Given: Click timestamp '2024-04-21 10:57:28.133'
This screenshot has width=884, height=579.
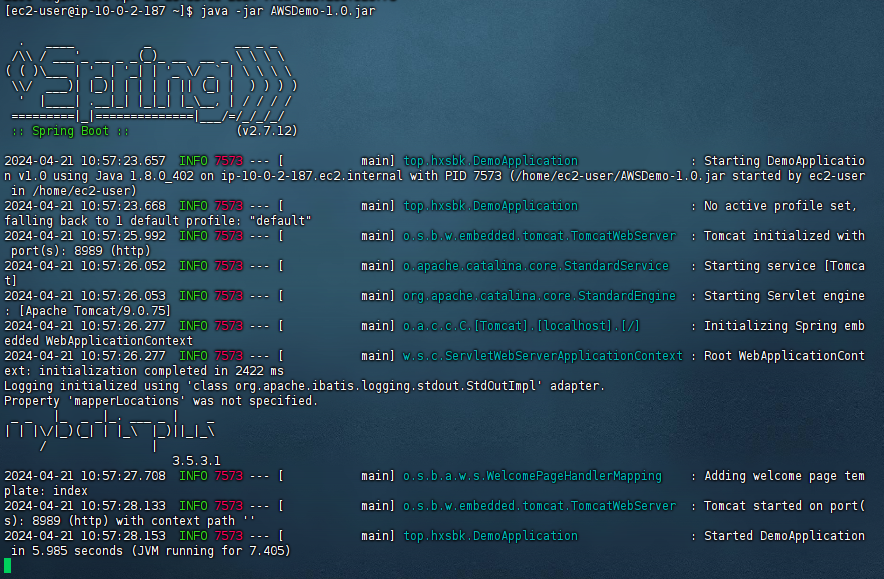Looking at the screenshot, I should click(85, 506).
